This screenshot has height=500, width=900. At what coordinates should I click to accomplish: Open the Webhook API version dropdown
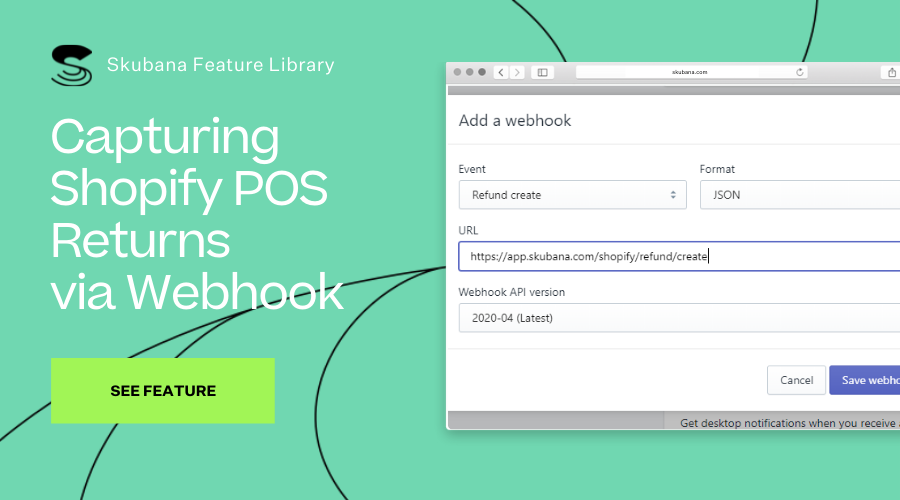pos(679,318)
